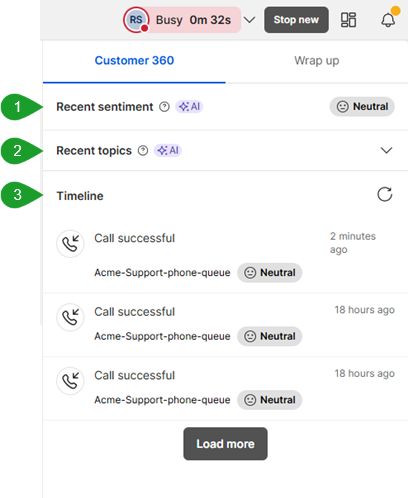Select the Customer 360 tab

coord(134,61)
